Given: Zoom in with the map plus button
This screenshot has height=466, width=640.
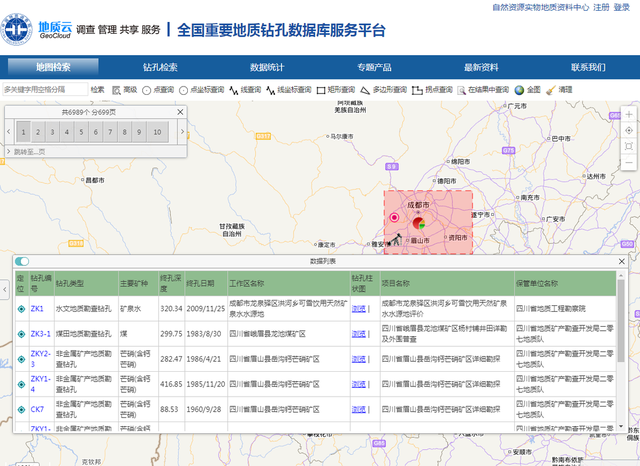Looking at the screenshot, I should 628,112.
